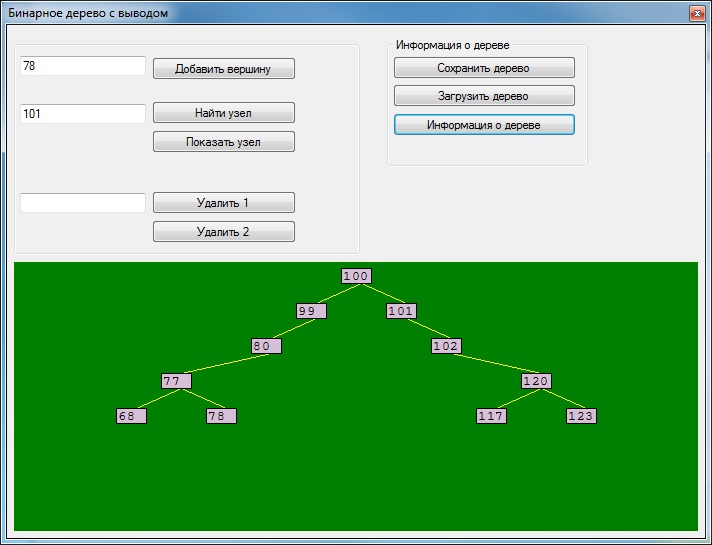Viewport: 712px width, 545px height.
Task: Click the 'Добавить вершину' button
Action: tap(223, 69)
